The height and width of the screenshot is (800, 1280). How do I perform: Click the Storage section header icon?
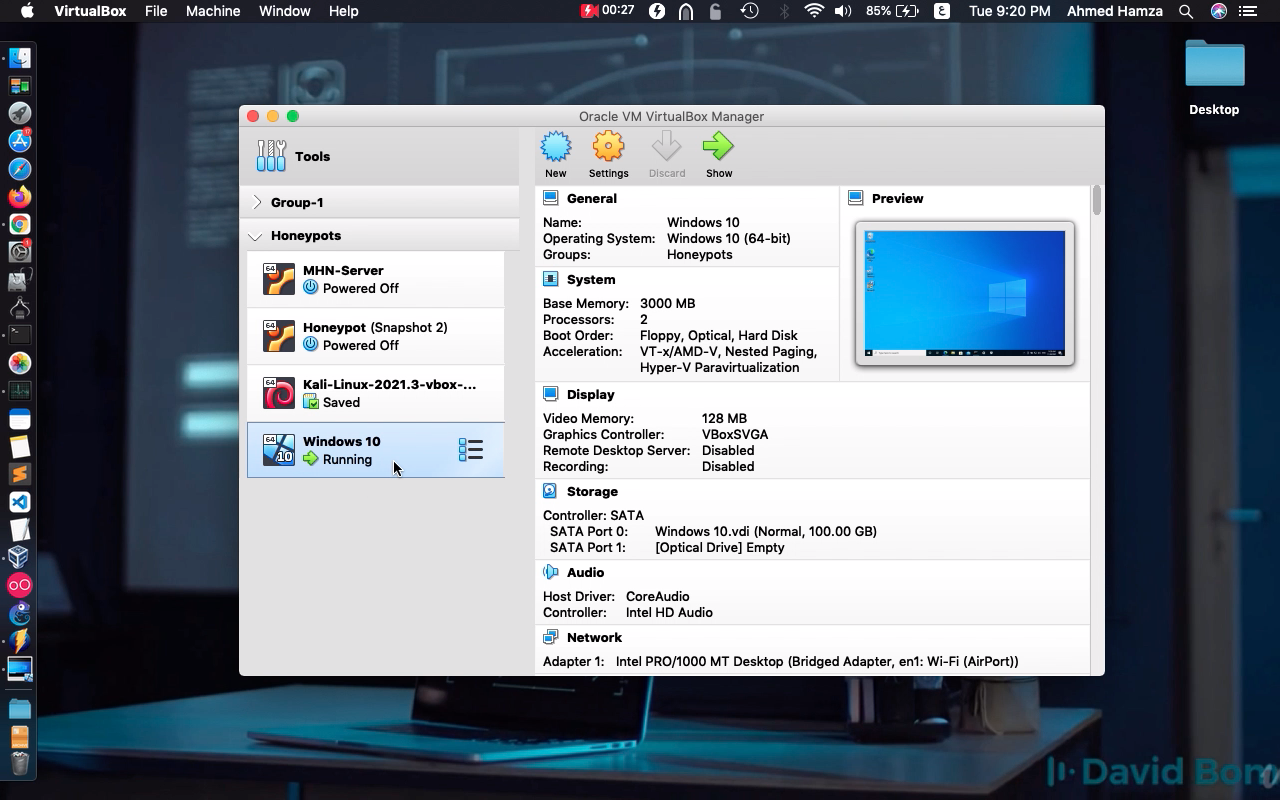tap(550, 491)
